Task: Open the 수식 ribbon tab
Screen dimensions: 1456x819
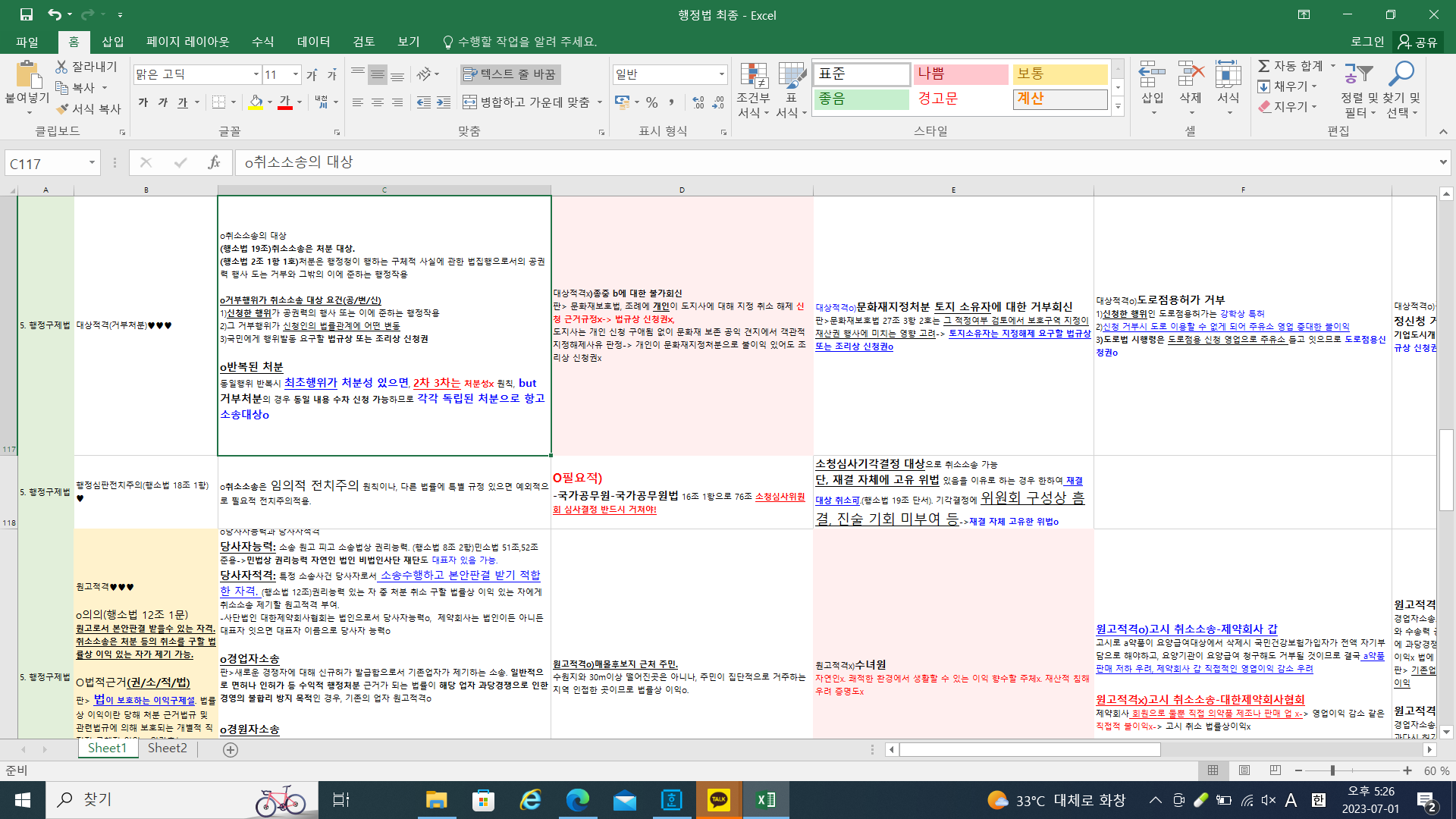Action: [262, 42]
